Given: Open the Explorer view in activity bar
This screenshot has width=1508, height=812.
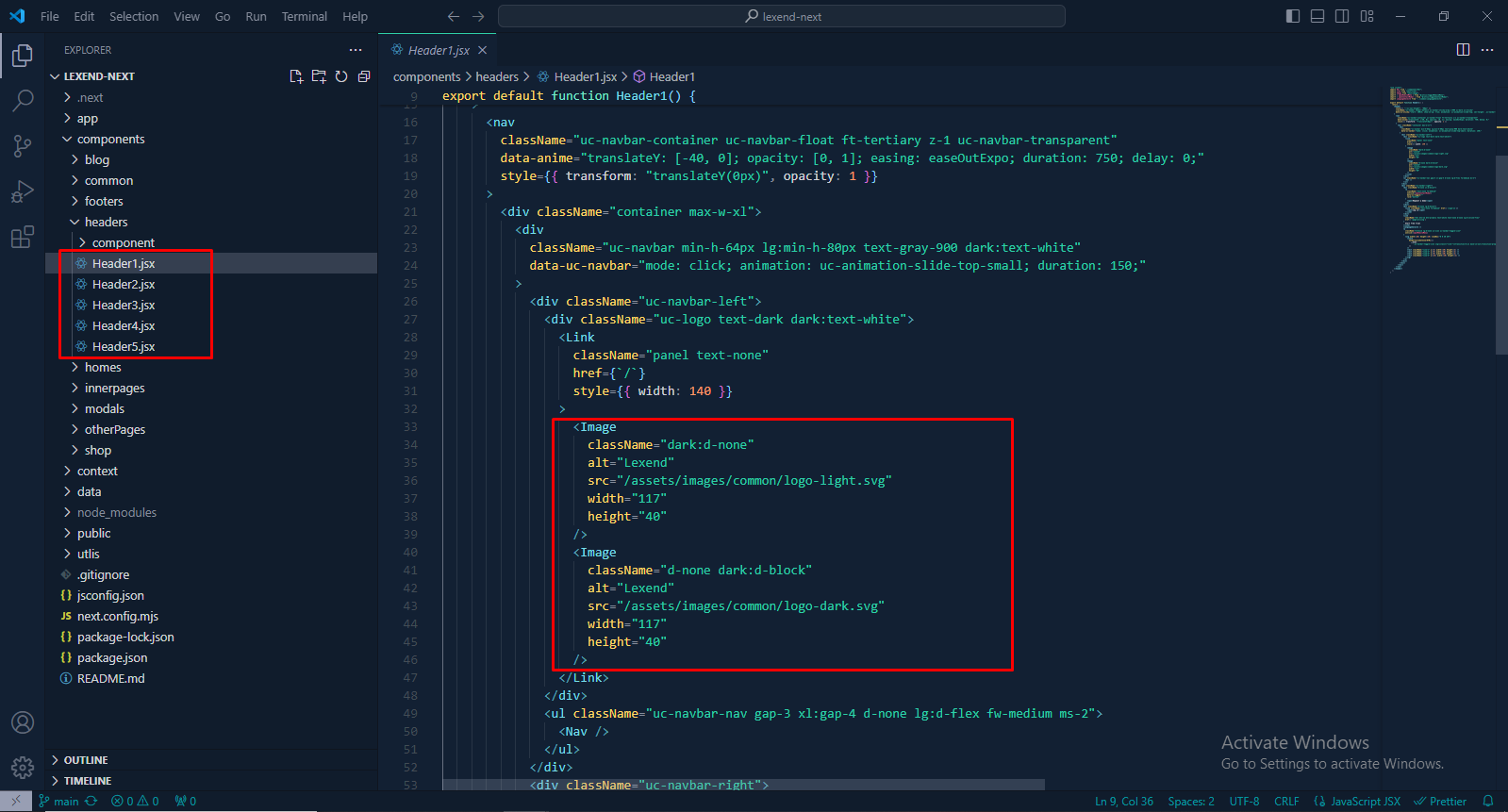Looking at the screenshot, I should (23, 56).
